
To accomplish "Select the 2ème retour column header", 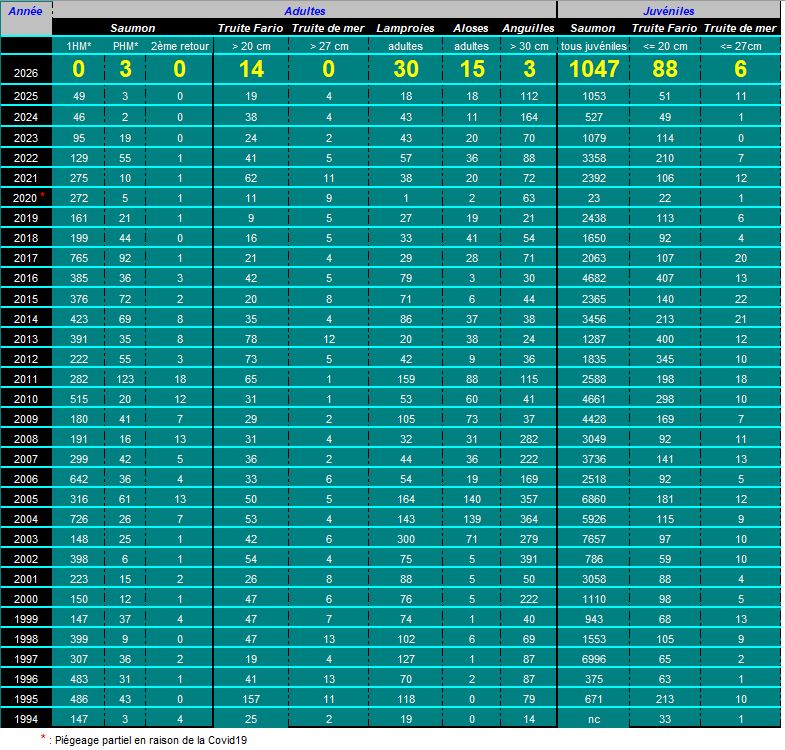I will point(180,46).
